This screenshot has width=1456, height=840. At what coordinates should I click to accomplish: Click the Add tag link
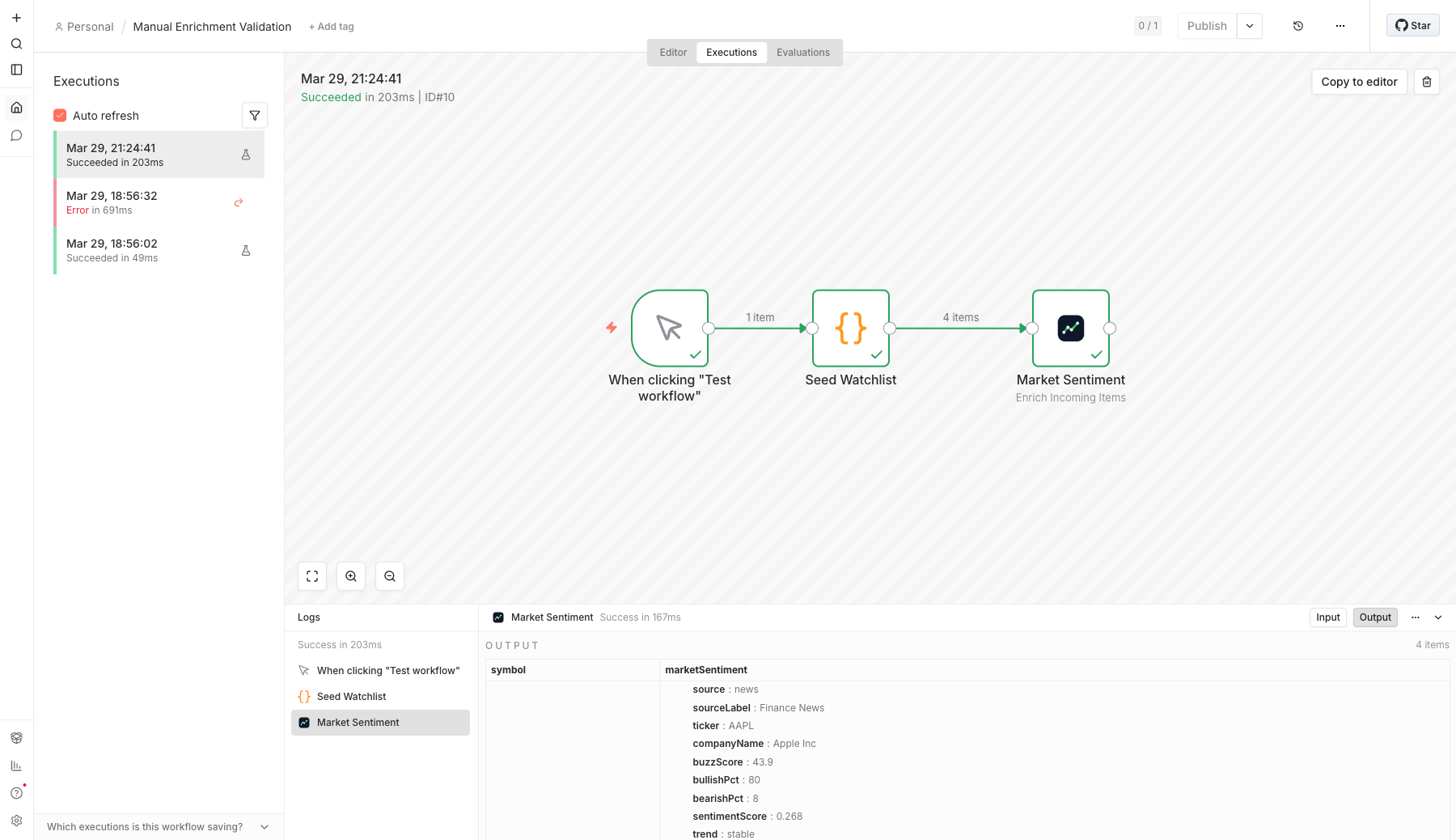332,27
